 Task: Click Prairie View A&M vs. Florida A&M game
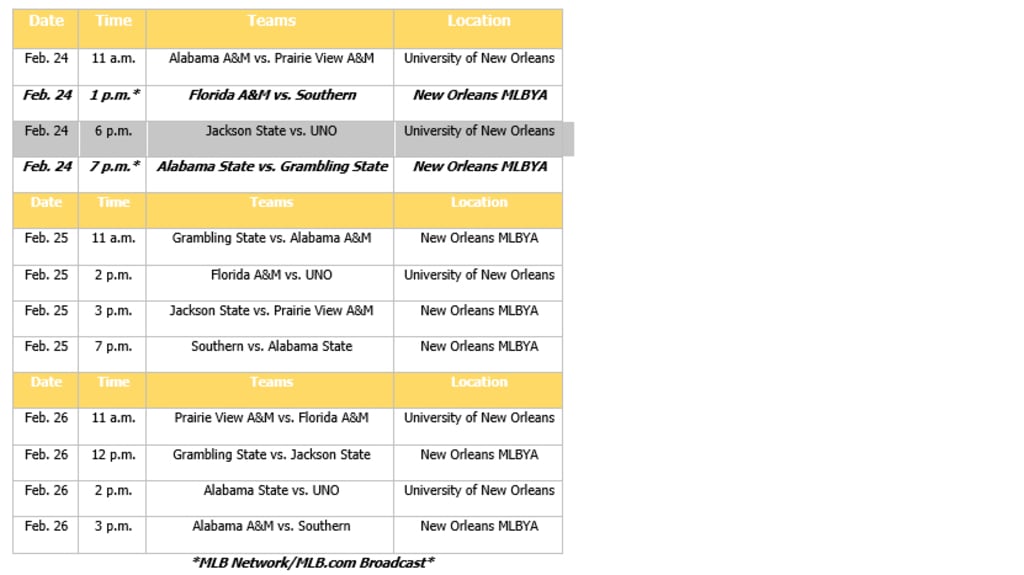point(271,418)
